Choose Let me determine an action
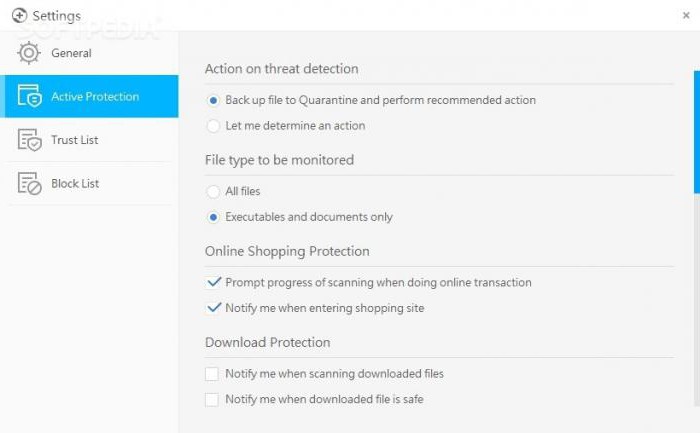 [x=212, y=126]
